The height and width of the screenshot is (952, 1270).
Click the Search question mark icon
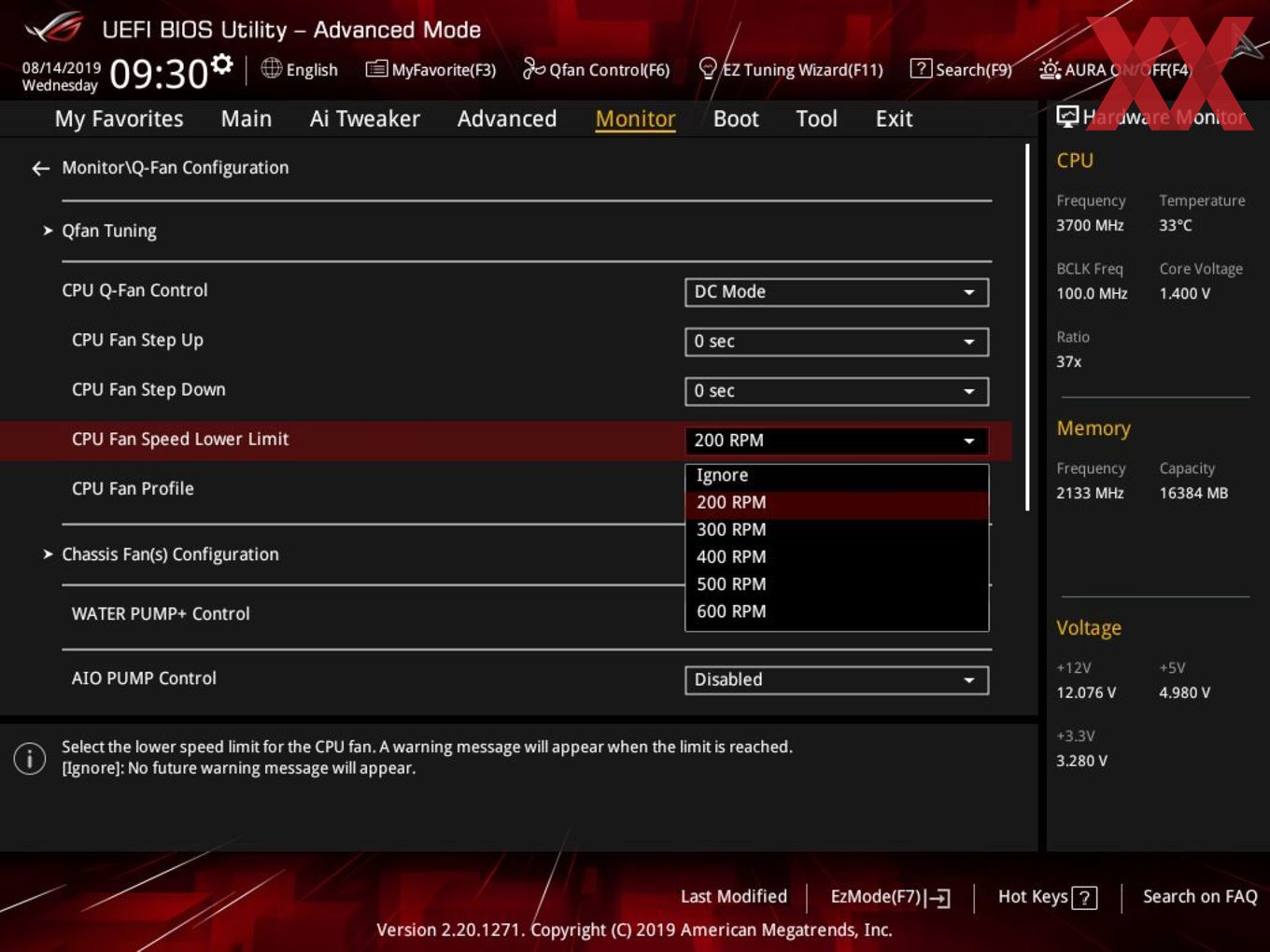(921, 68)
